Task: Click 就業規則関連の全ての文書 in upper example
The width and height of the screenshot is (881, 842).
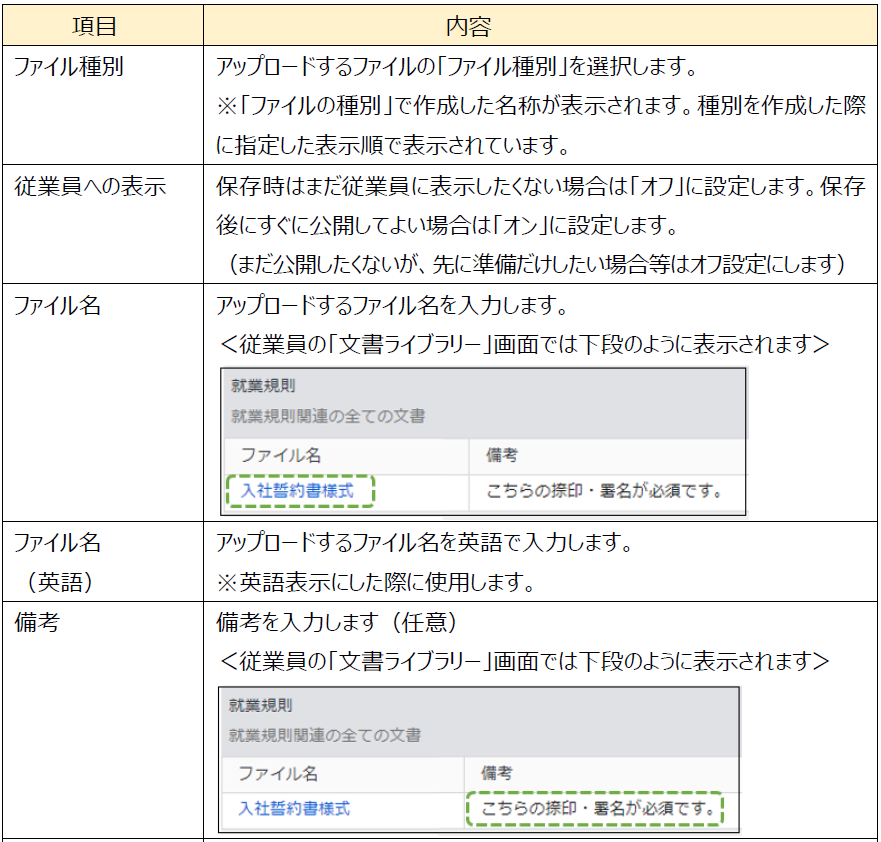Action: [x=327, y=415]
